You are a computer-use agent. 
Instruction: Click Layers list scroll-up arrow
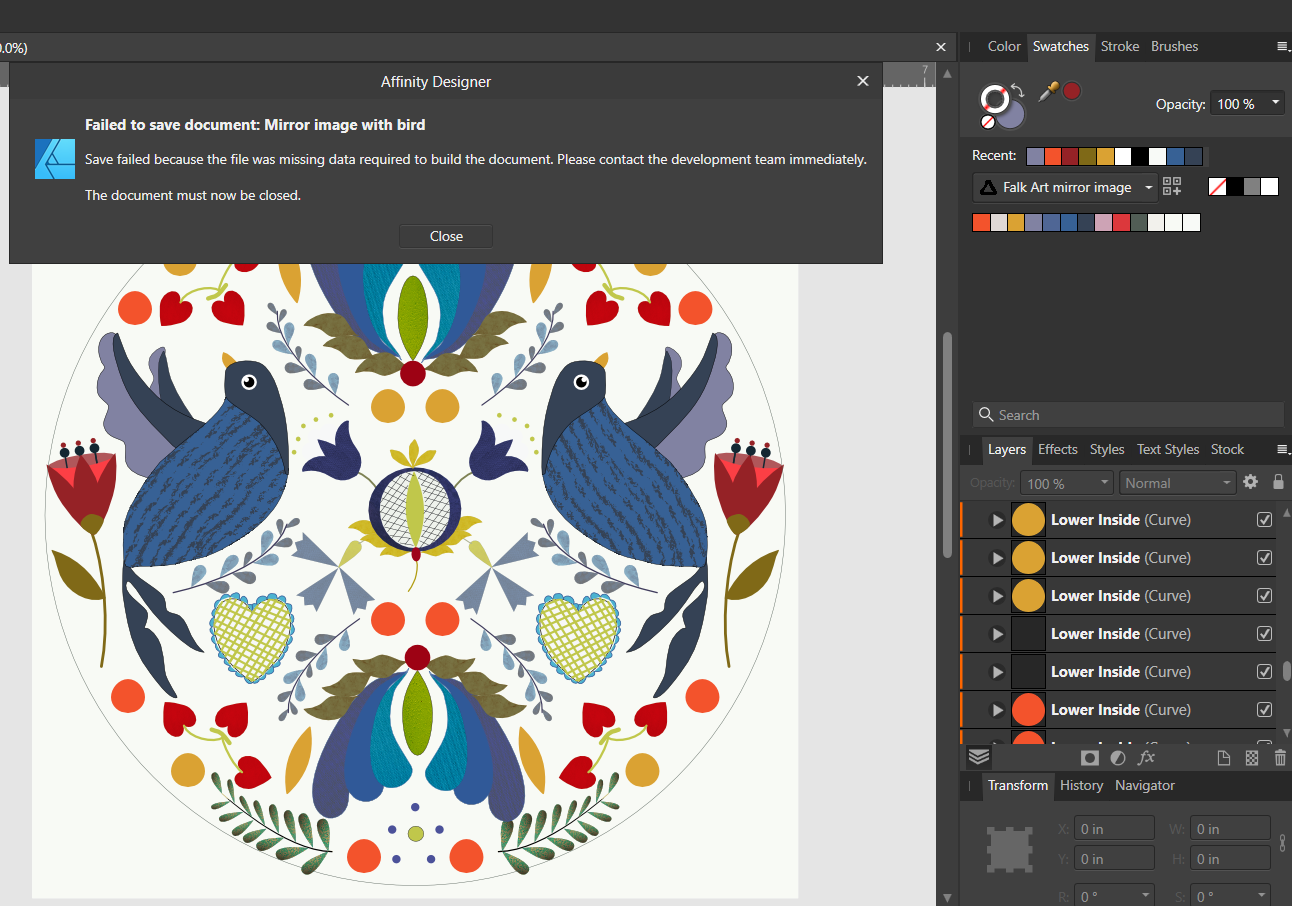tap(1286, 513)
